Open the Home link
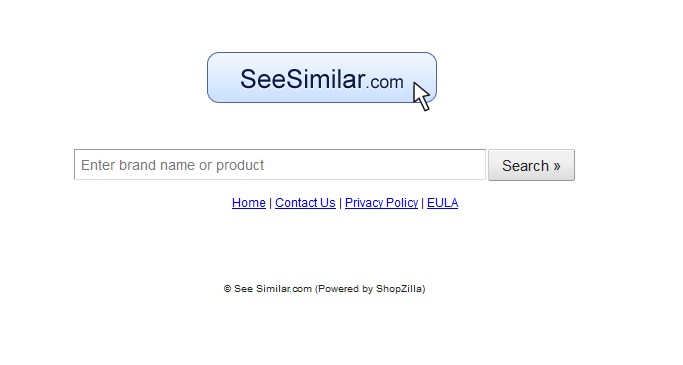The width and height of the screenshot is (683, 365). click(249, 203)
